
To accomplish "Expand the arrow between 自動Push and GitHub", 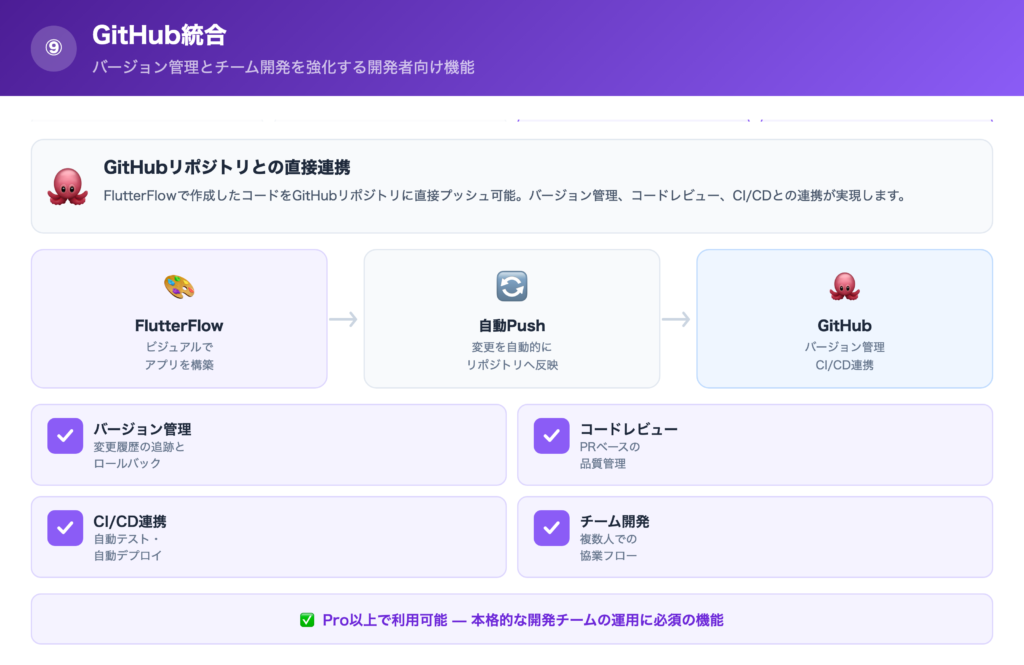I will coord(678,318).
